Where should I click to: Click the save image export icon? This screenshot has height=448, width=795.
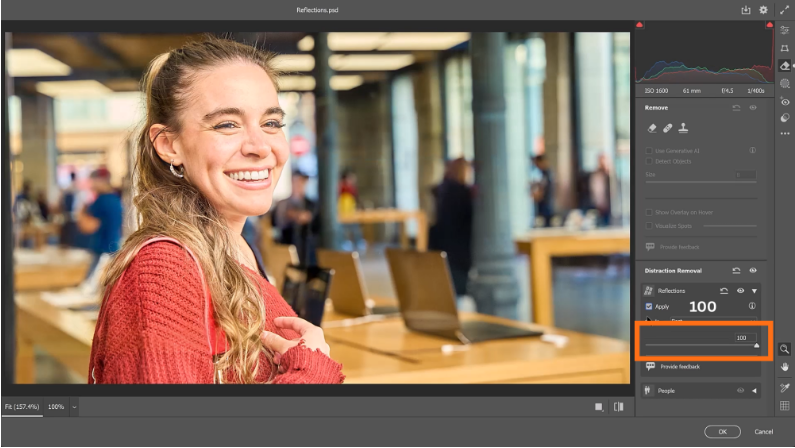(745, 10)
